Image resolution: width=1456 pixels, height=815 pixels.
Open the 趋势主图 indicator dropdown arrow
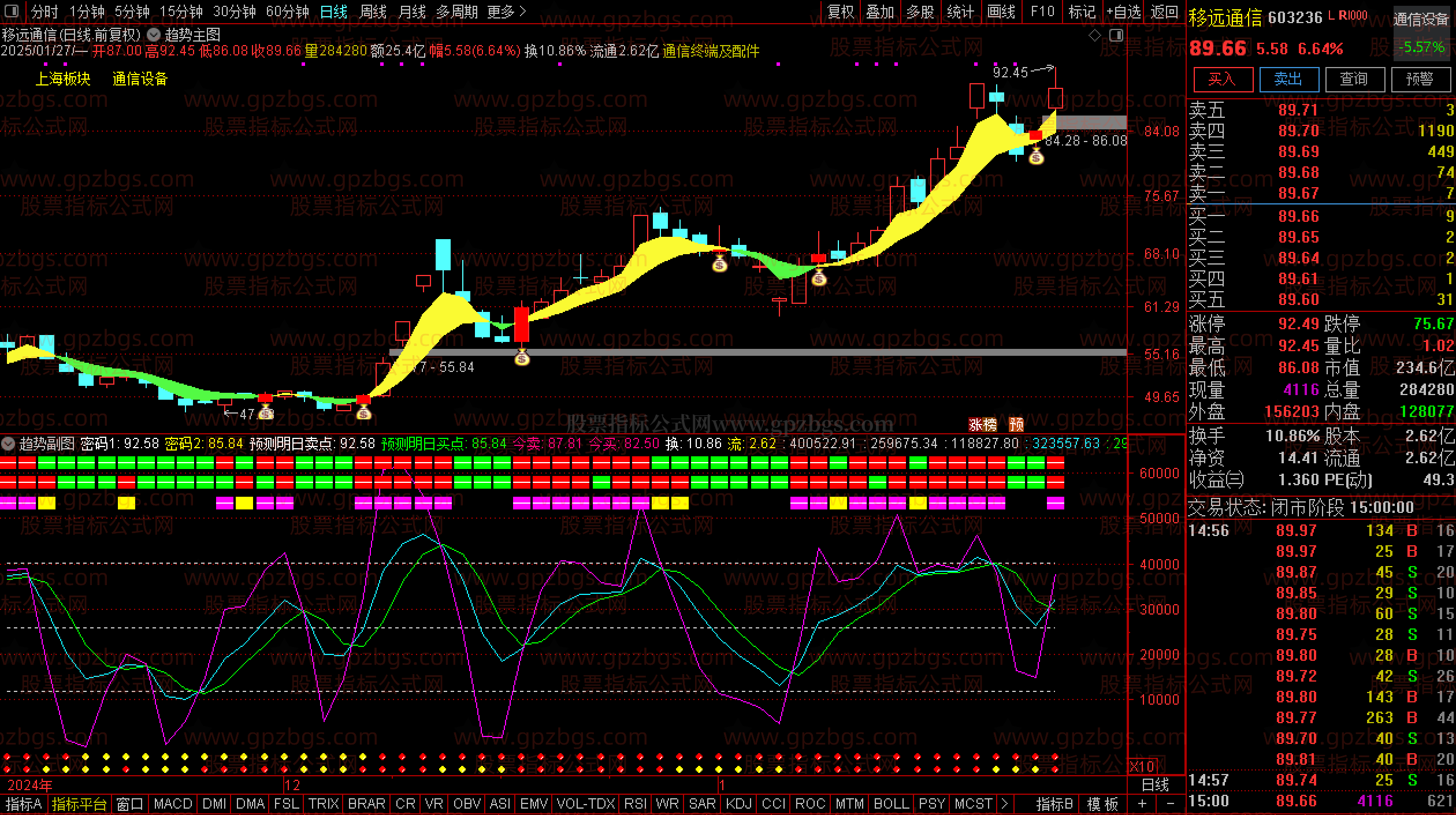click(x=154, y=35)
